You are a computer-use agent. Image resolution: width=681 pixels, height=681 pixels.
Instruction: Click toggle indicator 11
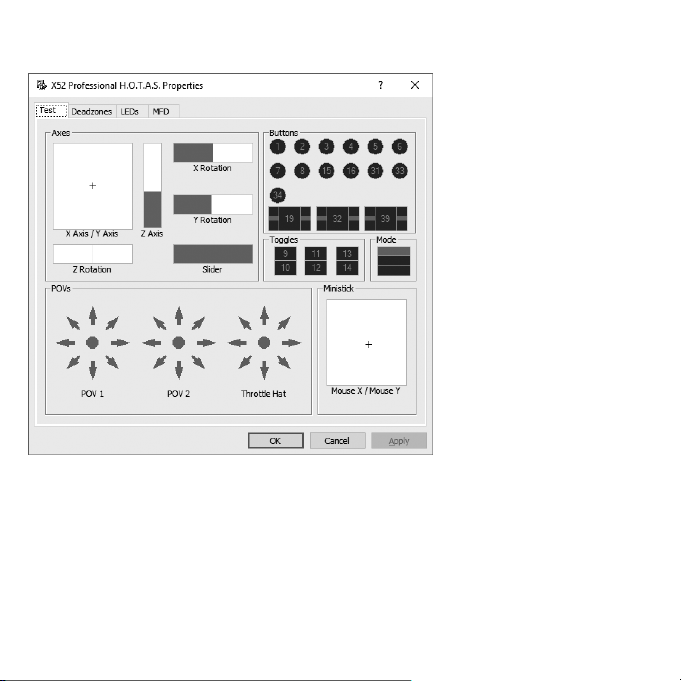(316, 254)
